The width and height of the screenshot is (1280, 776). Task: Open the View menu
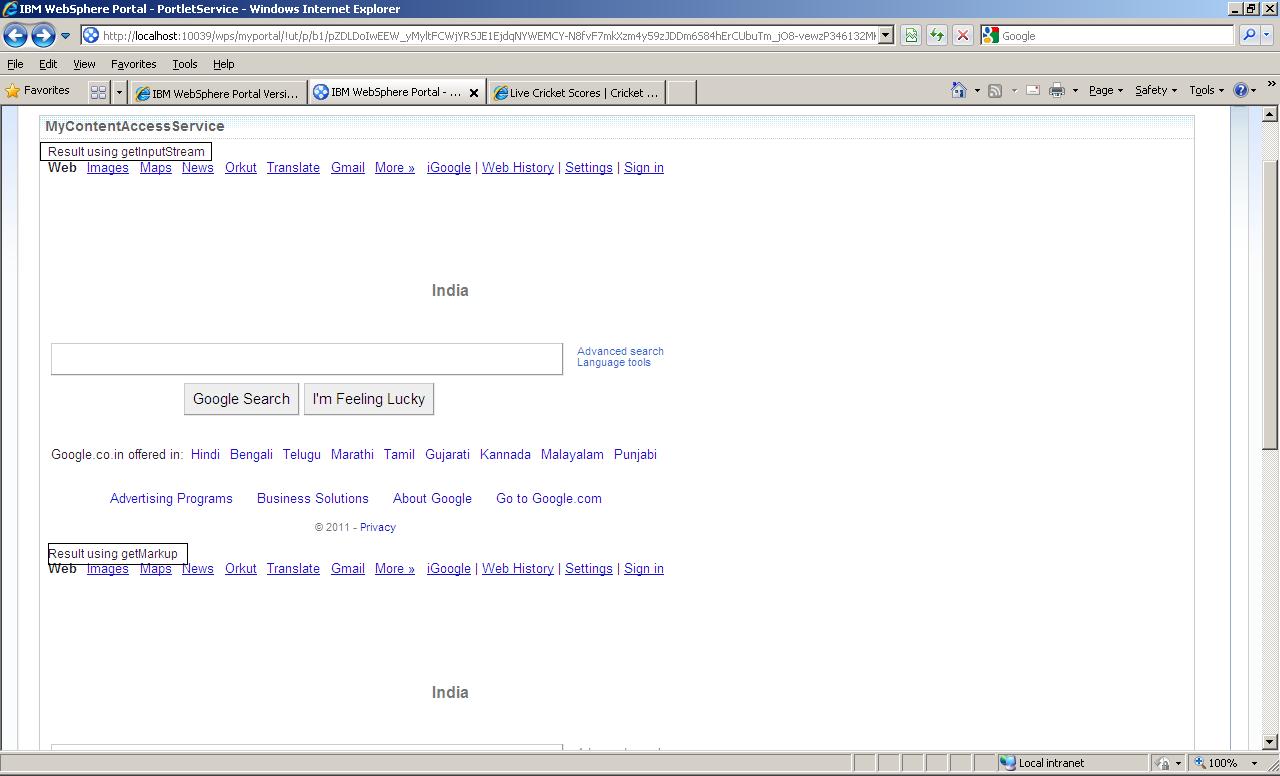(x=84, y=64)
